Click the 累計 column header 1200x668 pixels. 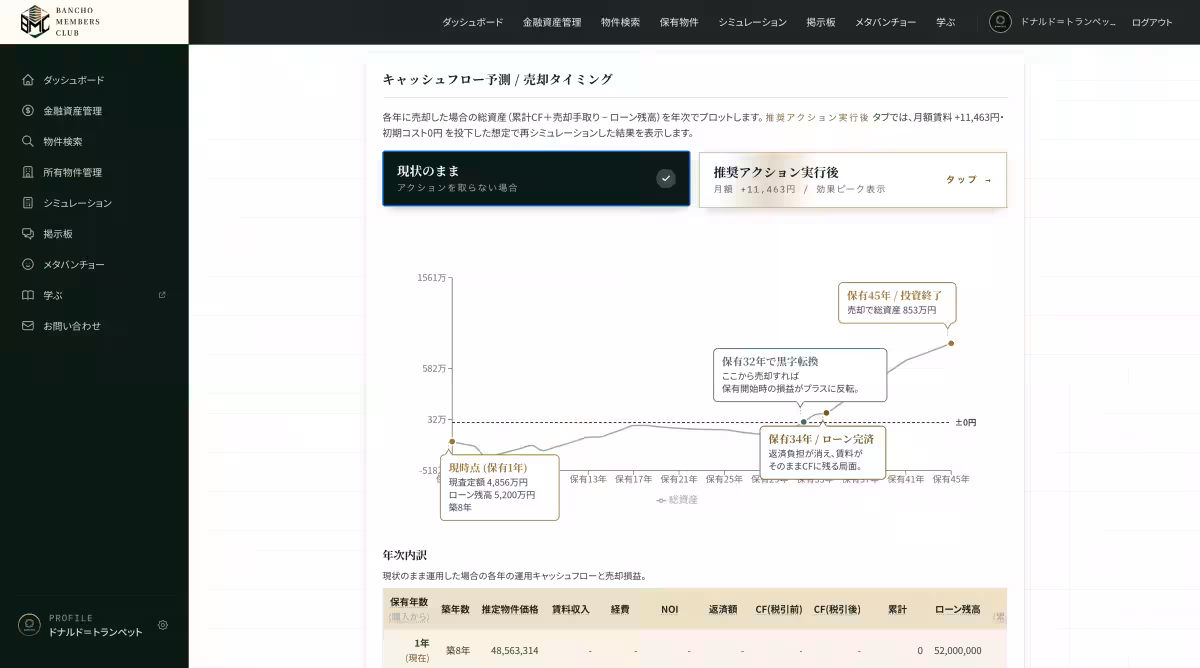point(897,609)
